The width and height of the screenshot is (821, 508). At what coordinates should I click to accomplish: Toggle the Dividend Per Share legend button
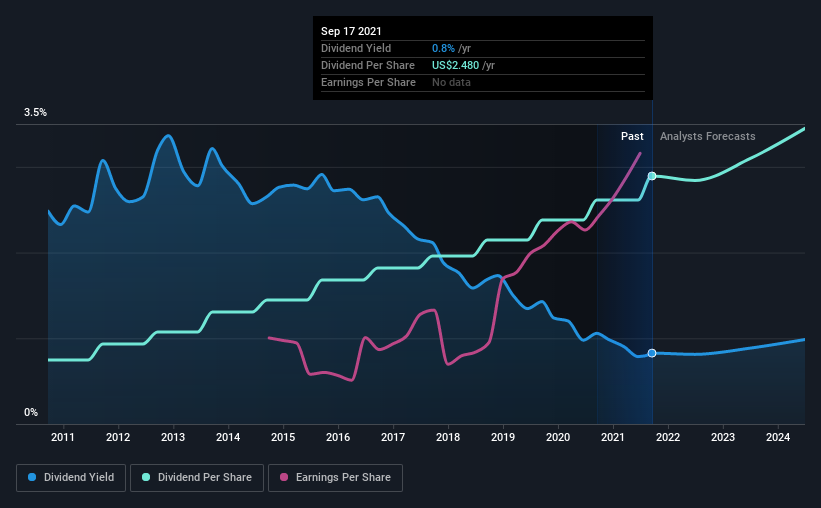pyautogui.click(x=197, y=478)
